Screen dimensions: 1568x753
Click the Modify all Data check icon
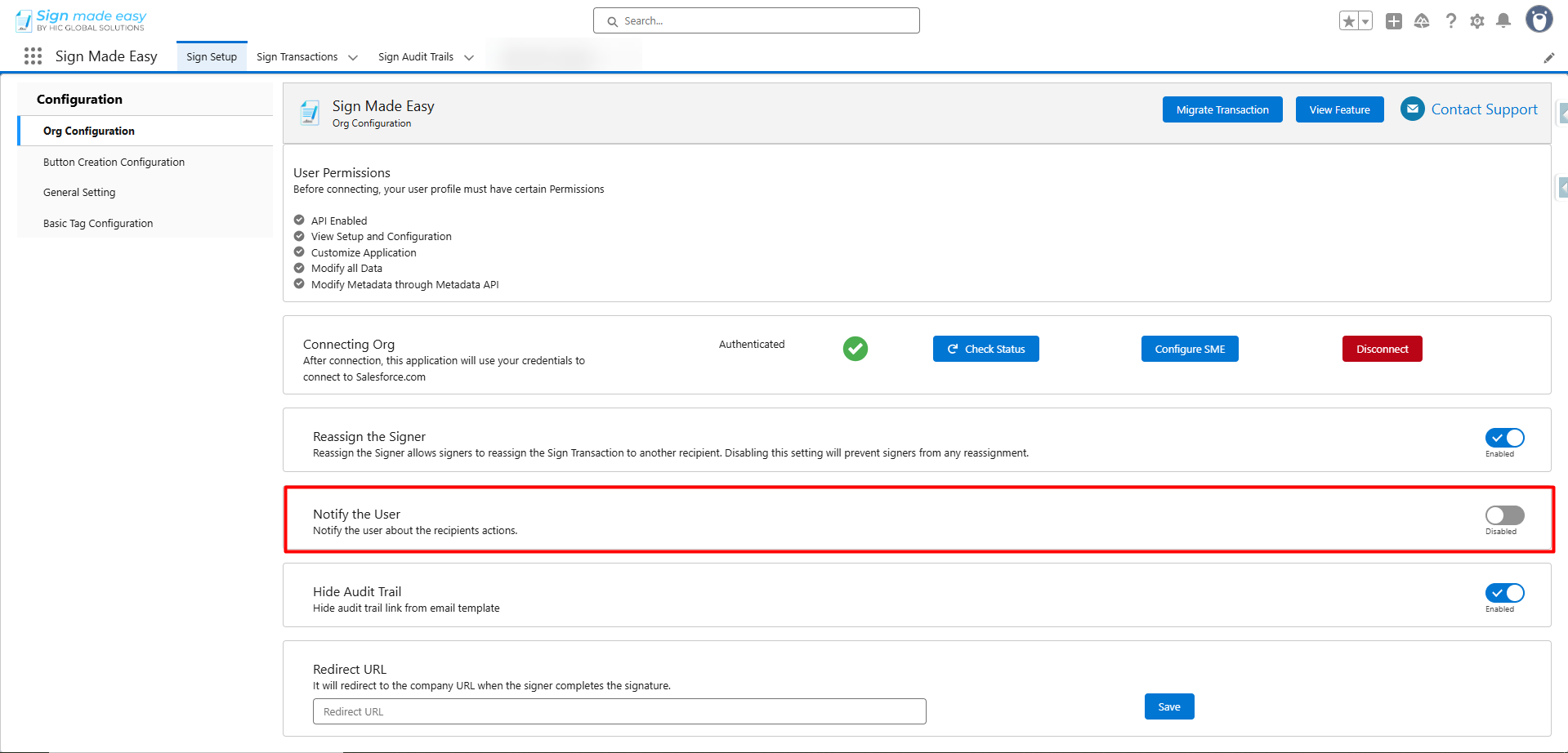(299, 268)
